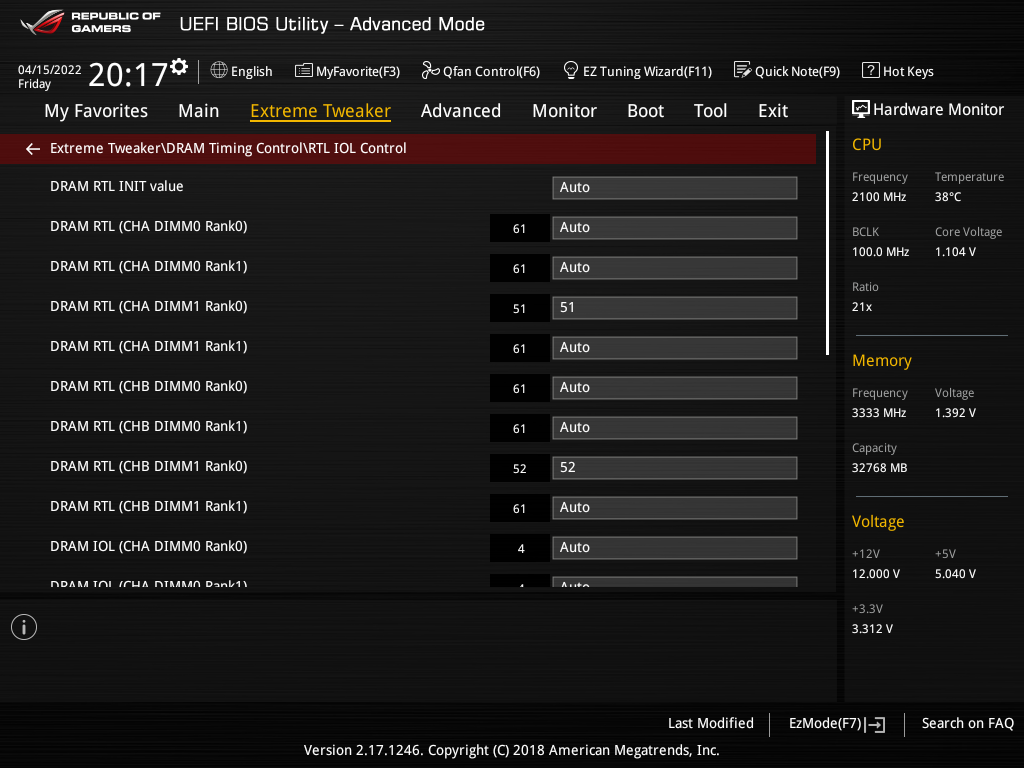Open the Tool tab

pos(711,111)
